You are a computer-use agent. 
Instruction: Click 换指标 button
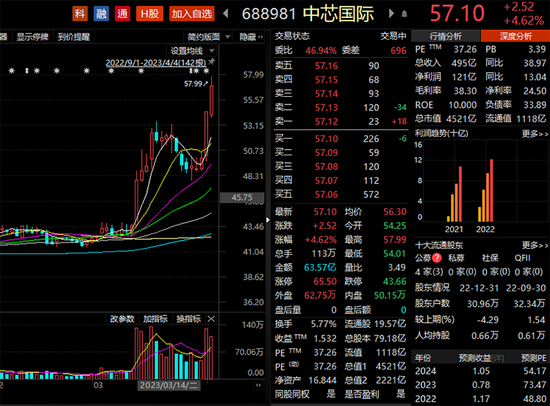(x=188, y=319)
